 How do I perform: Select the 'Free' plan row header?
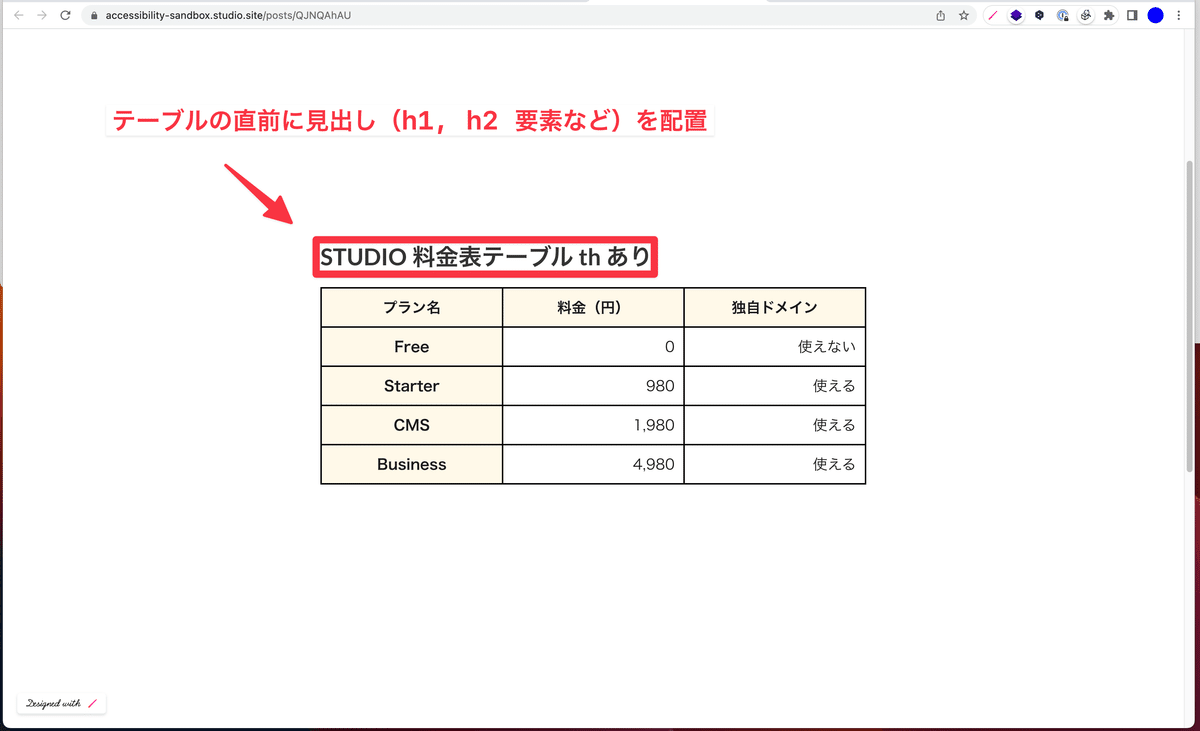[412, 347]
